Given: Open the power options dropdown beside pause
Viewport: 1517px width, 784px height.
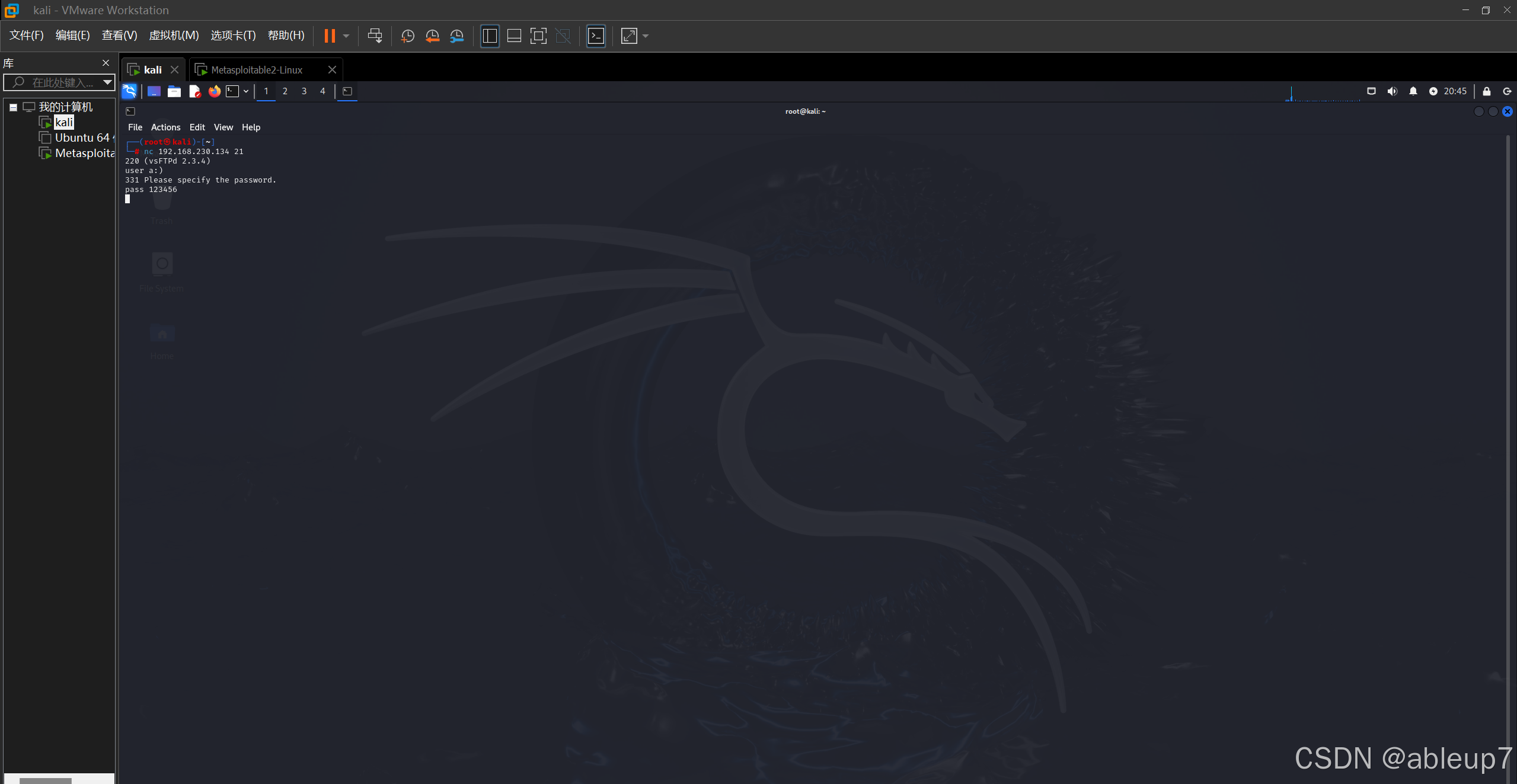Looking at the screenshot, I should point(346,36).
